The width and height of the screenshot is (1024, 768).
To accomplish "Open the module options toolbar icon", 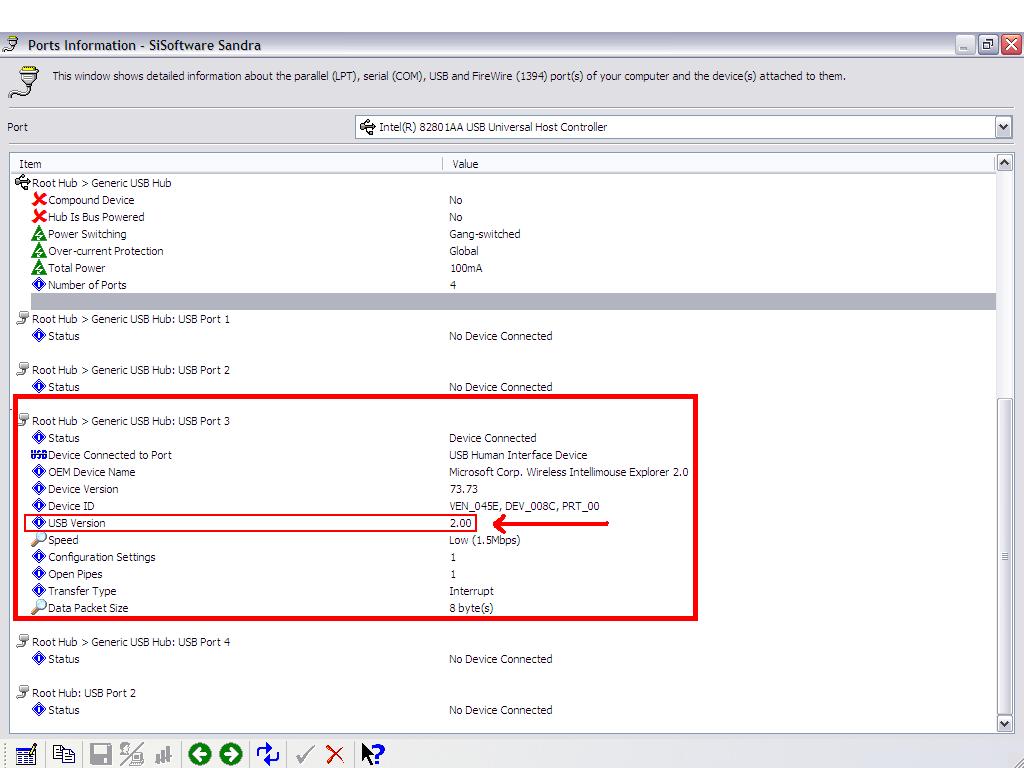I will [x=25, y=754].
